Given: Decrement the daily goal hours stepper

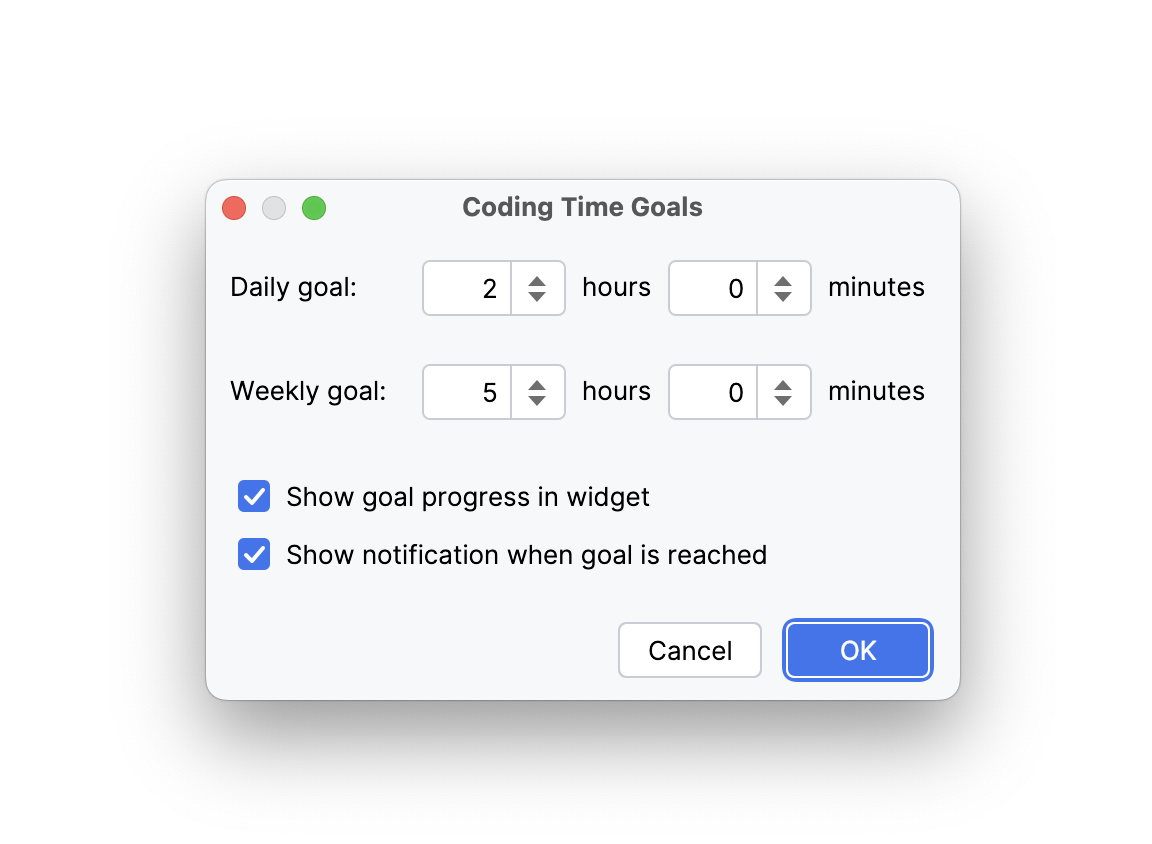Looking at the screenshot, I should click(x=538, y=295).
